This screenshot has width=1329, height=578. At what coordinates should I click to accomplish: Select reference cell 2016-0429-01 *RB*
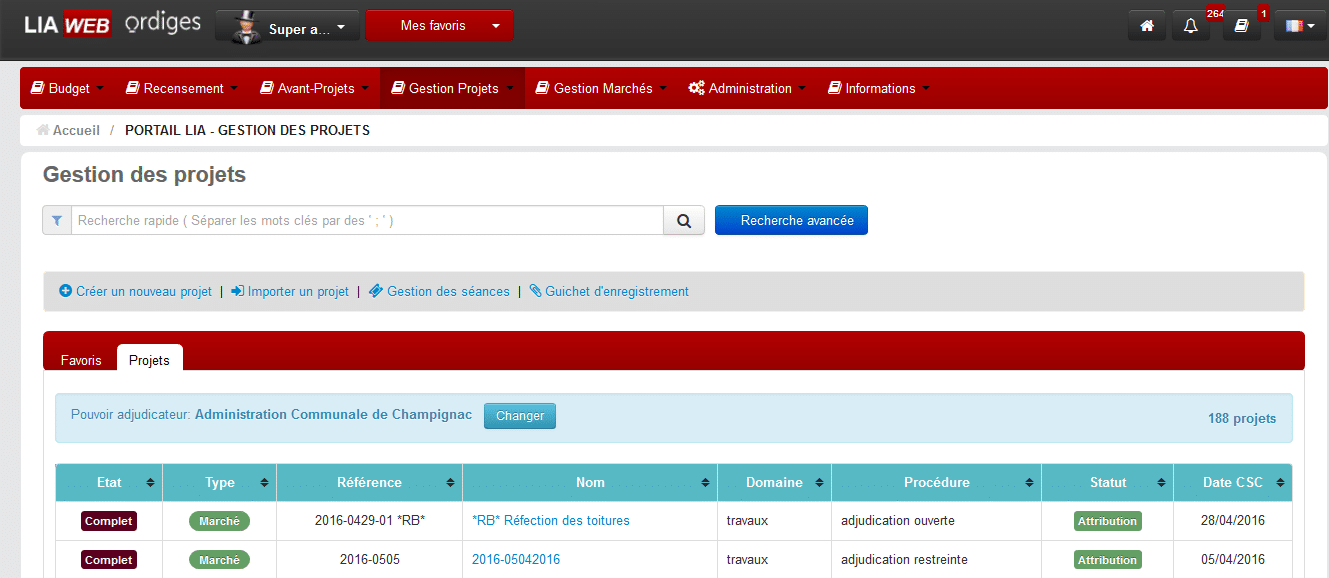(369, 521)
